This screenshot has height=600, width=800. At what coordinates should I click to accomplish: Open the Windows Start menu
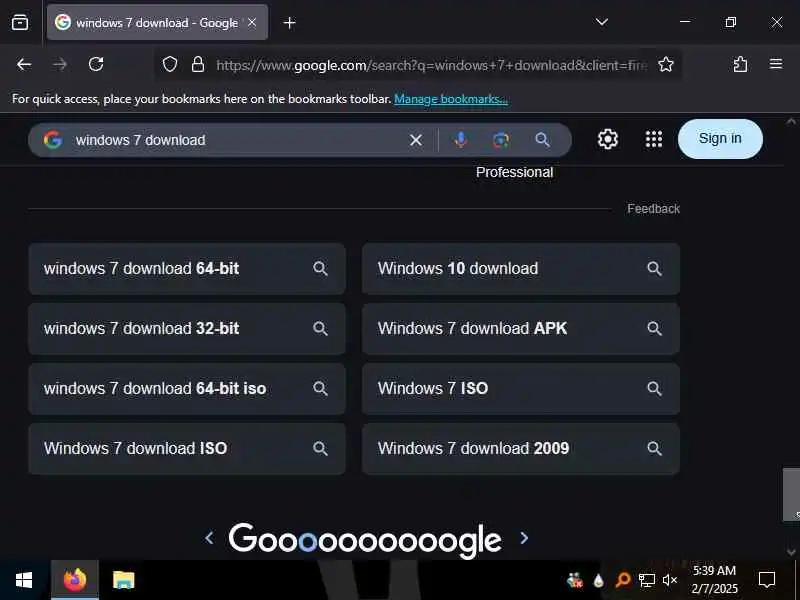click(24, 580)
